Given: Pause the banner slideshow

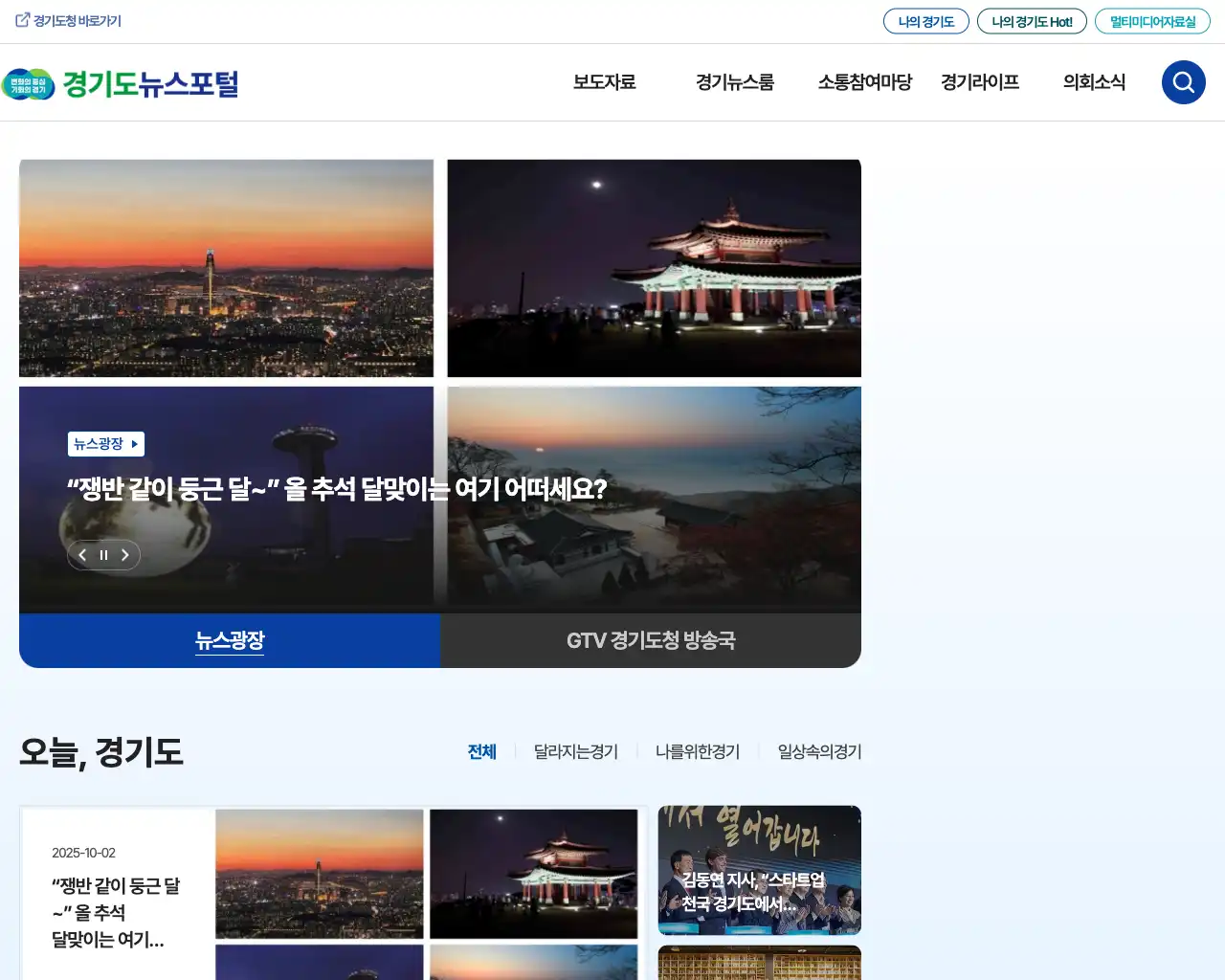Looking at the screenshot, I should [103, 555].
